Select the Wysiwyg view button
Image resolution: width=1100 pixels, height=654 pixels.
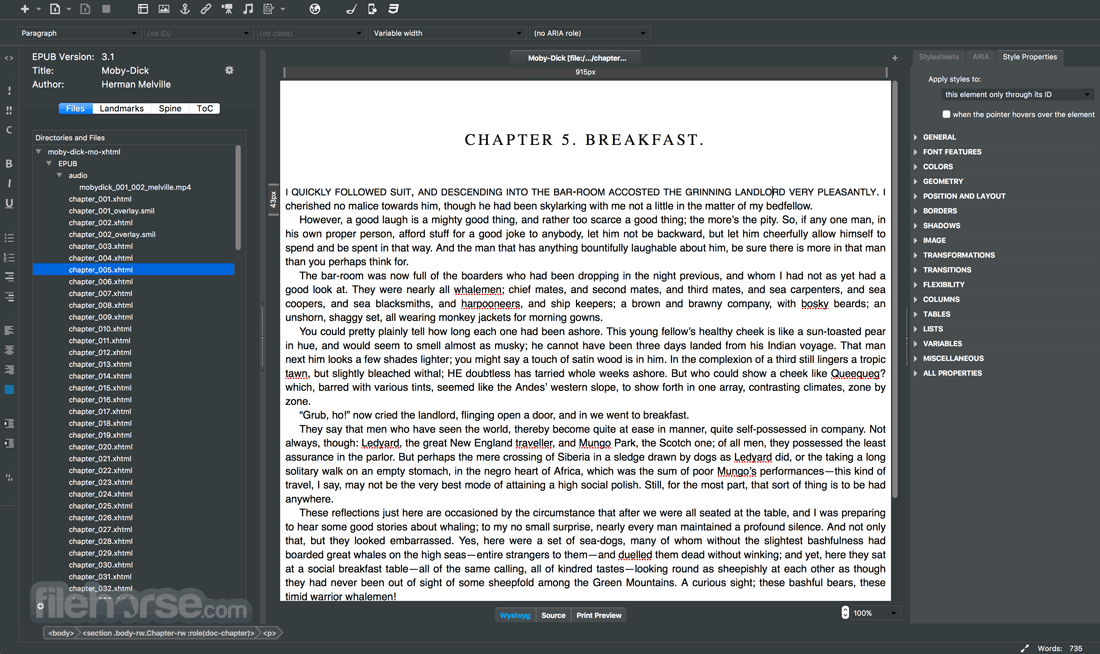point(515,615)
